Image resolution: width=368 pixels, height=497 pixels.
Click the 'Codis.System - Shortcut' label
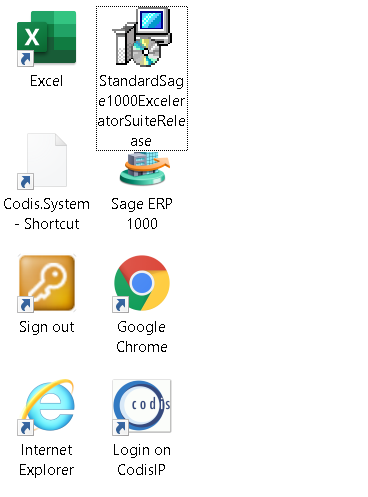click(x=46, y=214)
